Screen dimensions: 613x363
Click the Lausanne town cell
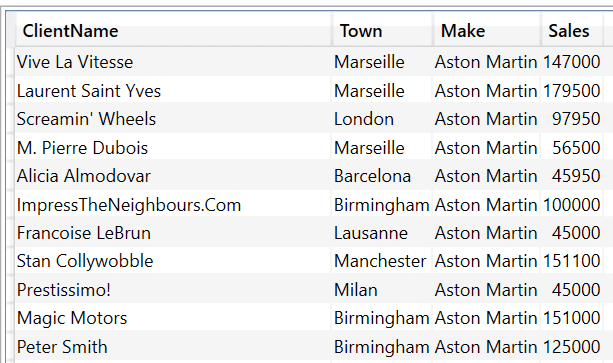coord(382,233)
